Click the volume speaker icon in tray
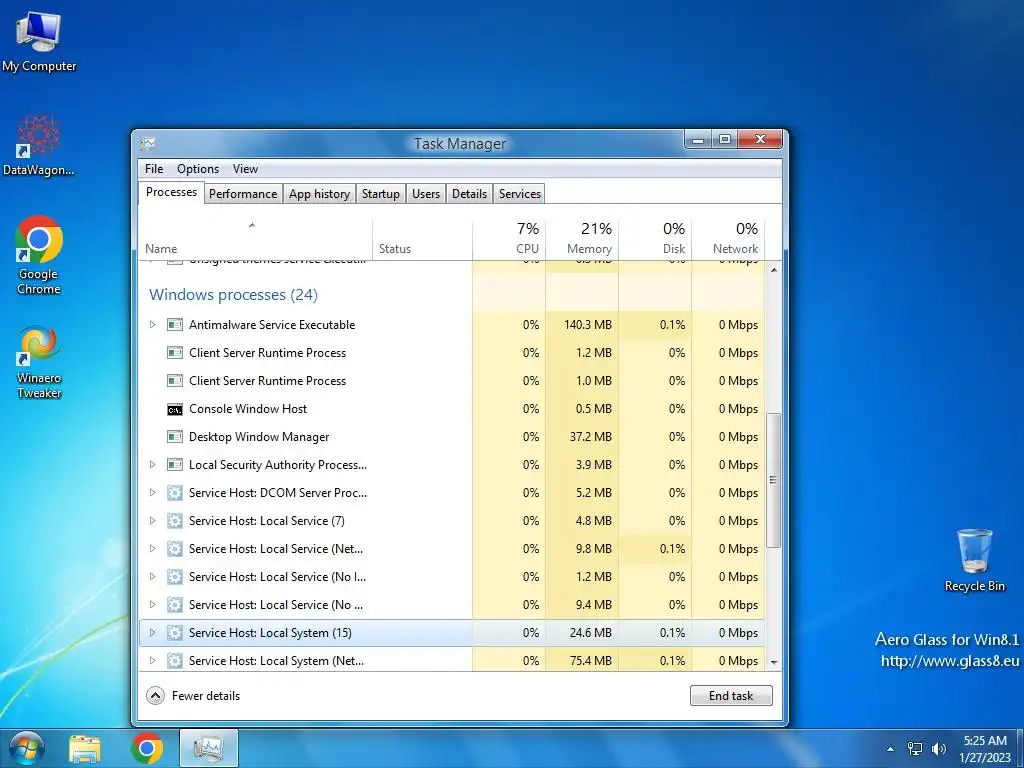The width and height of the screenshot is (1024, 768). 938,749
